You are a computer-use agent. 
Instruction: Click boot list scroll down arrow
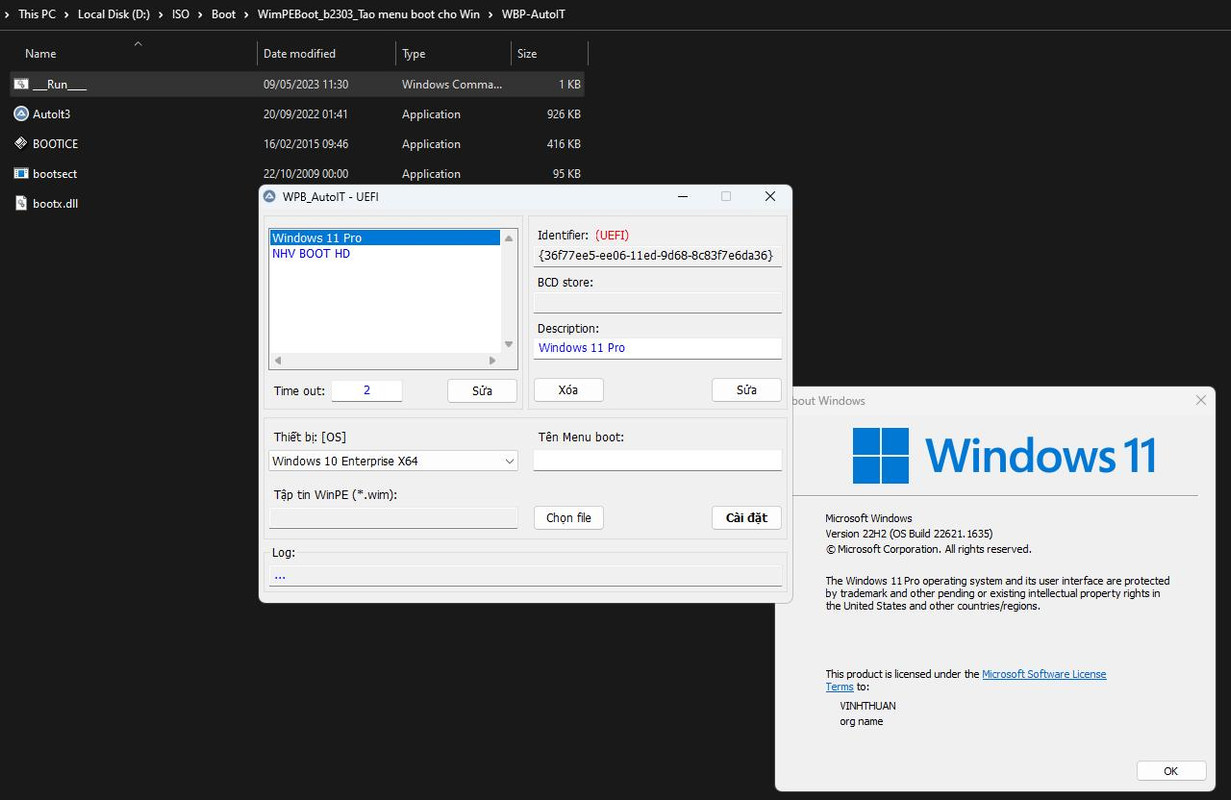click(x=509, y=344)
